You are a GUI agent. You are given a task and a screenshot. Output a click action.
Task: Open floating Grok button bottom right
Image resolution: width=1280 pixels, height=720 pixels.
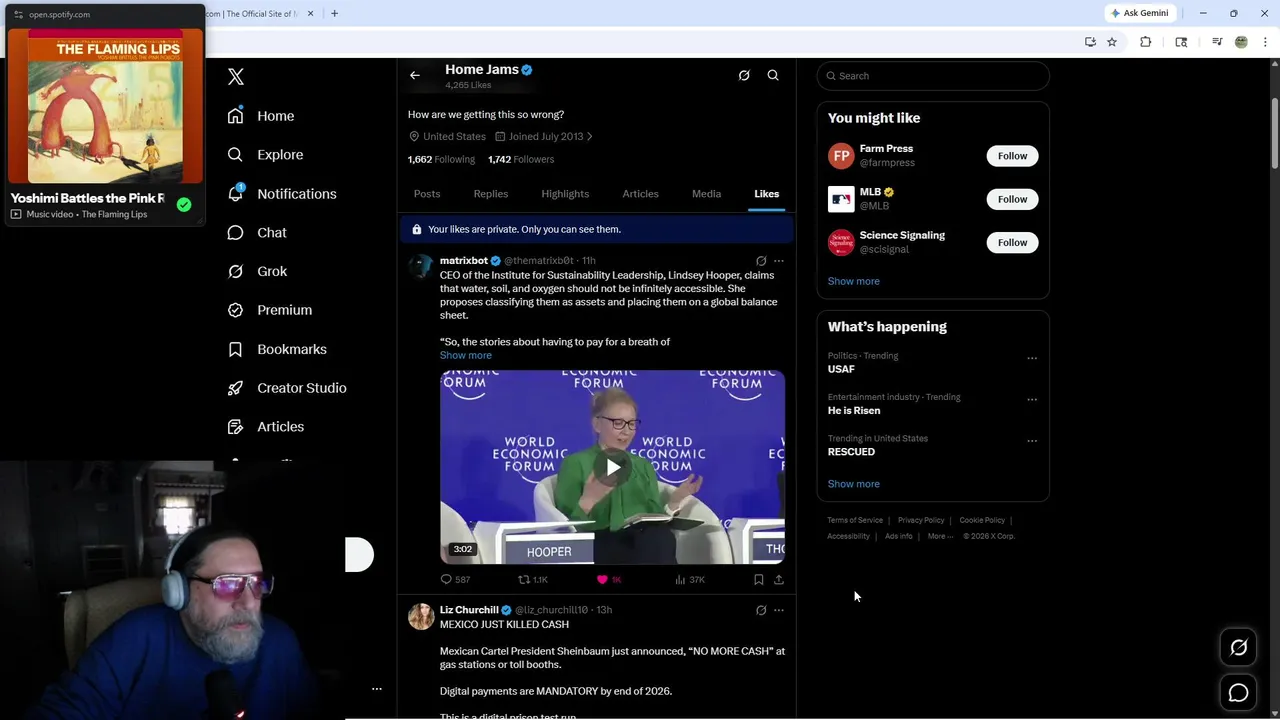pyautogui.click(x=1238, y=648)
